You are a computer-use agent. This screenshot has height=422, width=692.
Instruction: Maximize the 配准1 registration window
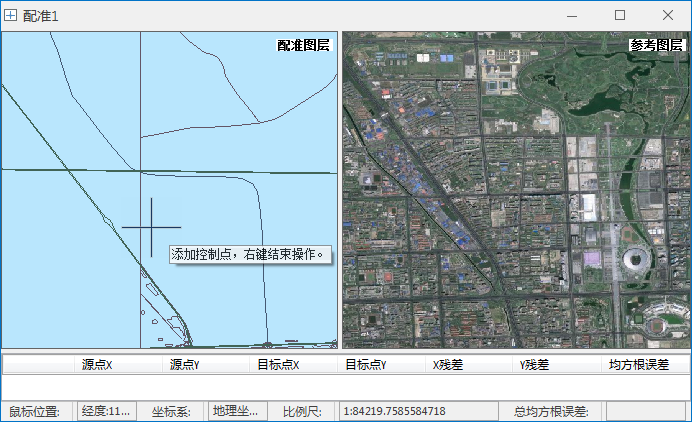(x=620, y=15)
